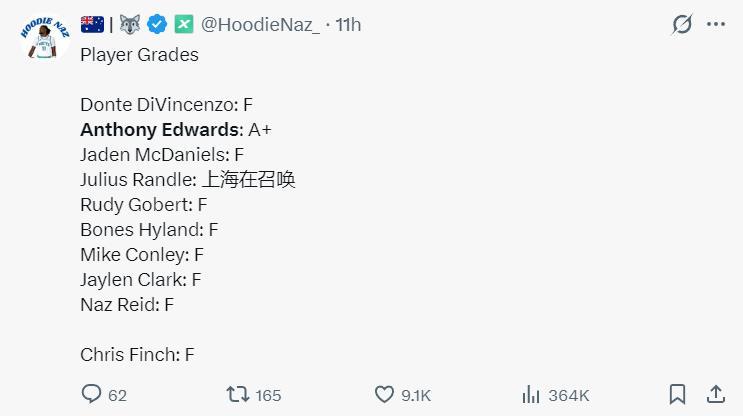Screen dimensions: 743x416
Task: Open the @HoodieNaz_ handle link
Action: [x=261, y=24]
